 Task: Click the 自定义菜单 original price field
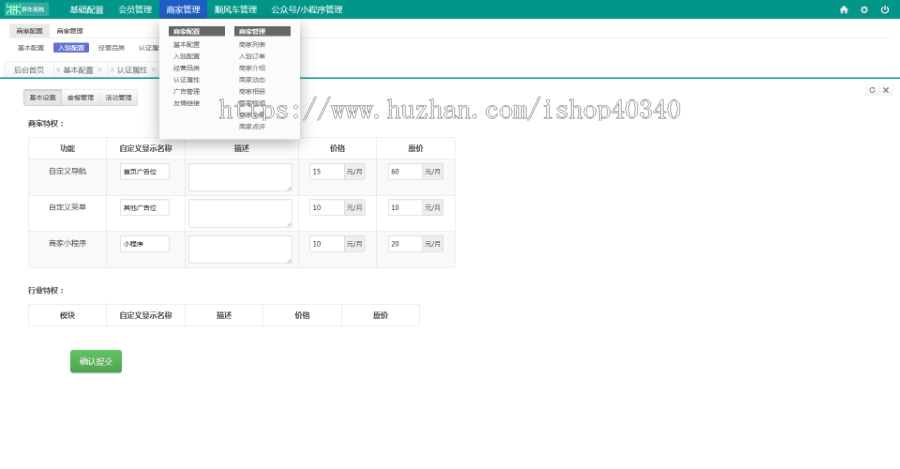pyautogui.click(x=405, y=207)
